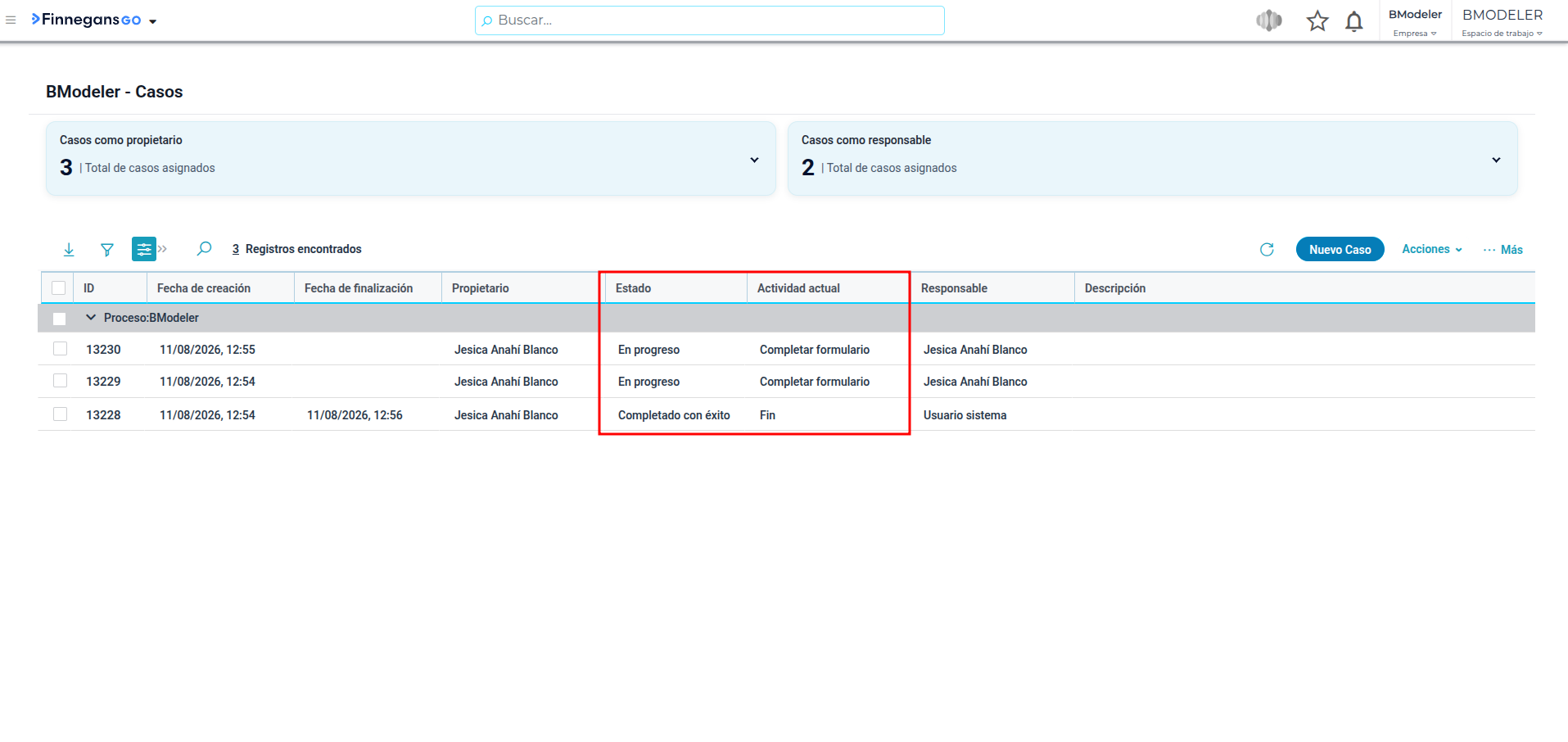This screenshot has height=742, width=1568.
Task: Open the dropdown arrow beside Finnegans GO
Action: [153, 21]
